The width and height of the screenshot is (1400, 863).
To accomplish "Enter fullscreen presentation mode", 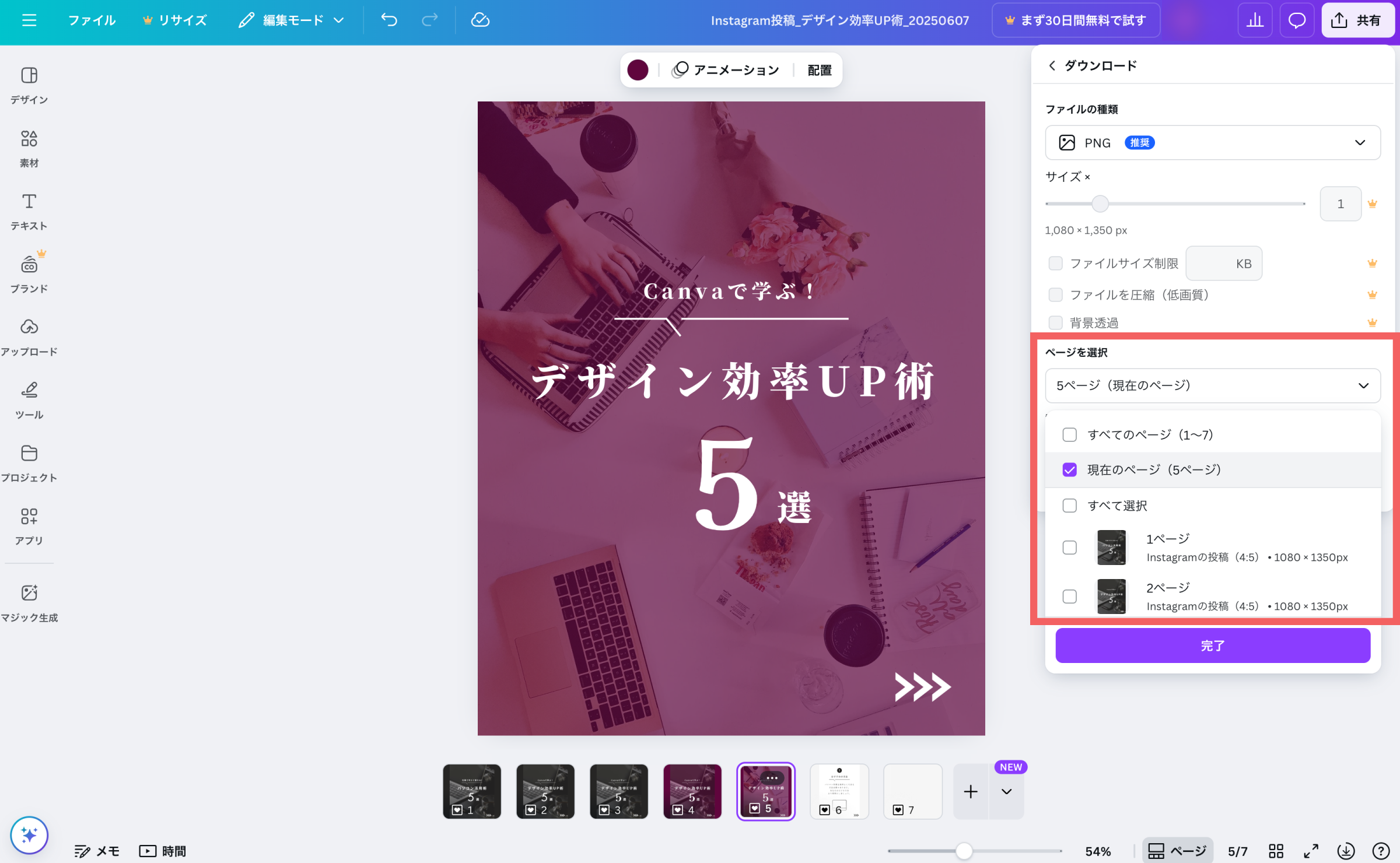I will 1311,851.
